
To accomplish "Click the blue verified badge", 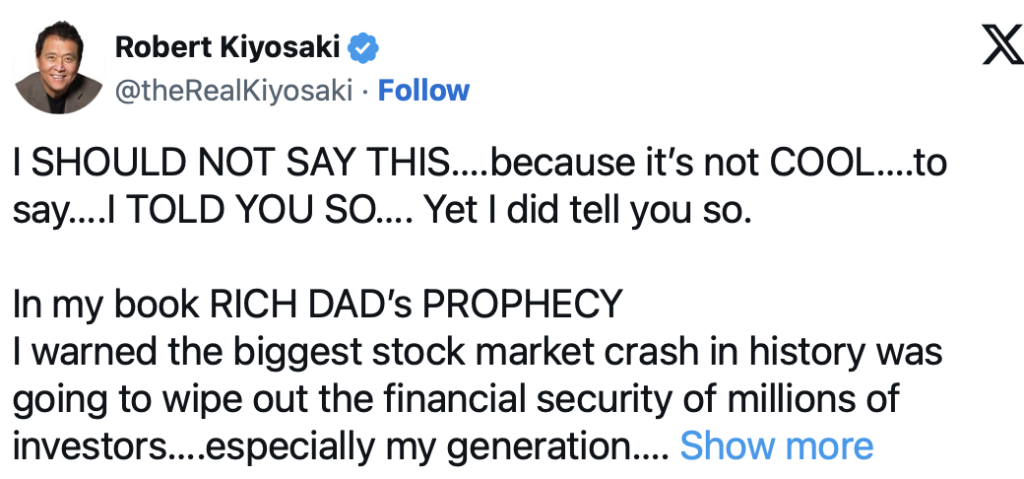I will 362,46.
